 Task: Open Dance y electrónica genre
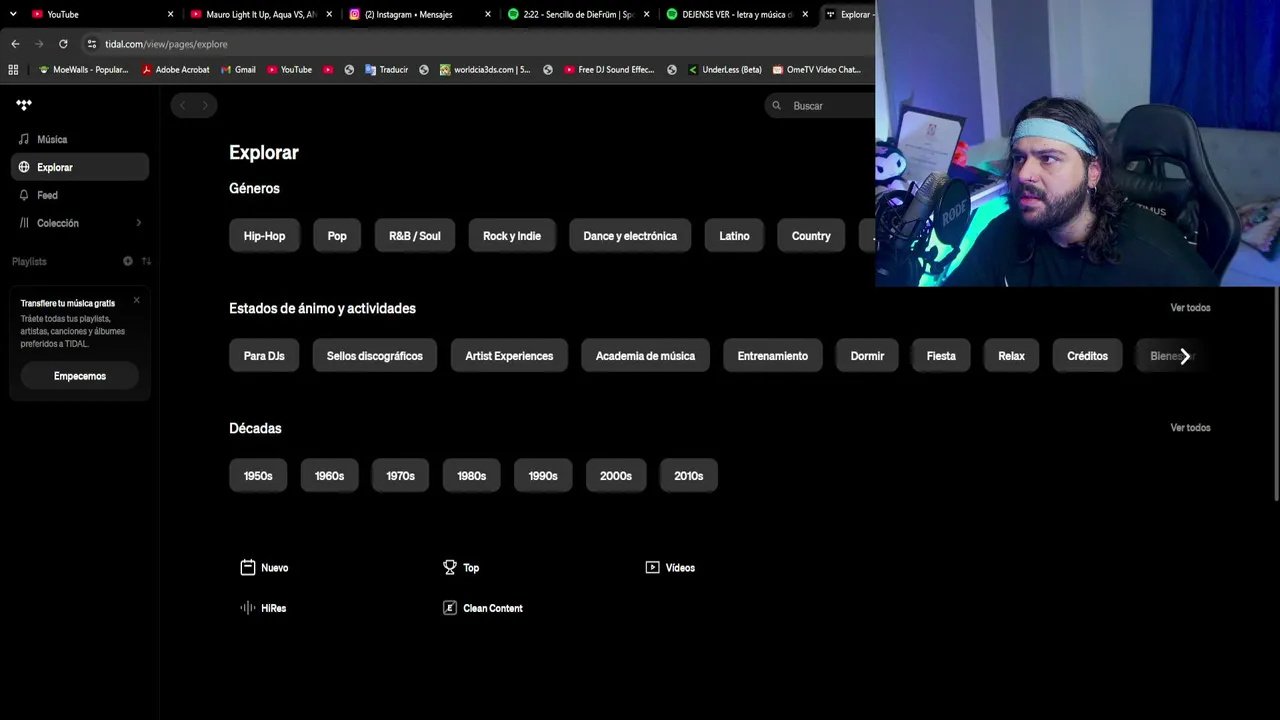point(630,236)
